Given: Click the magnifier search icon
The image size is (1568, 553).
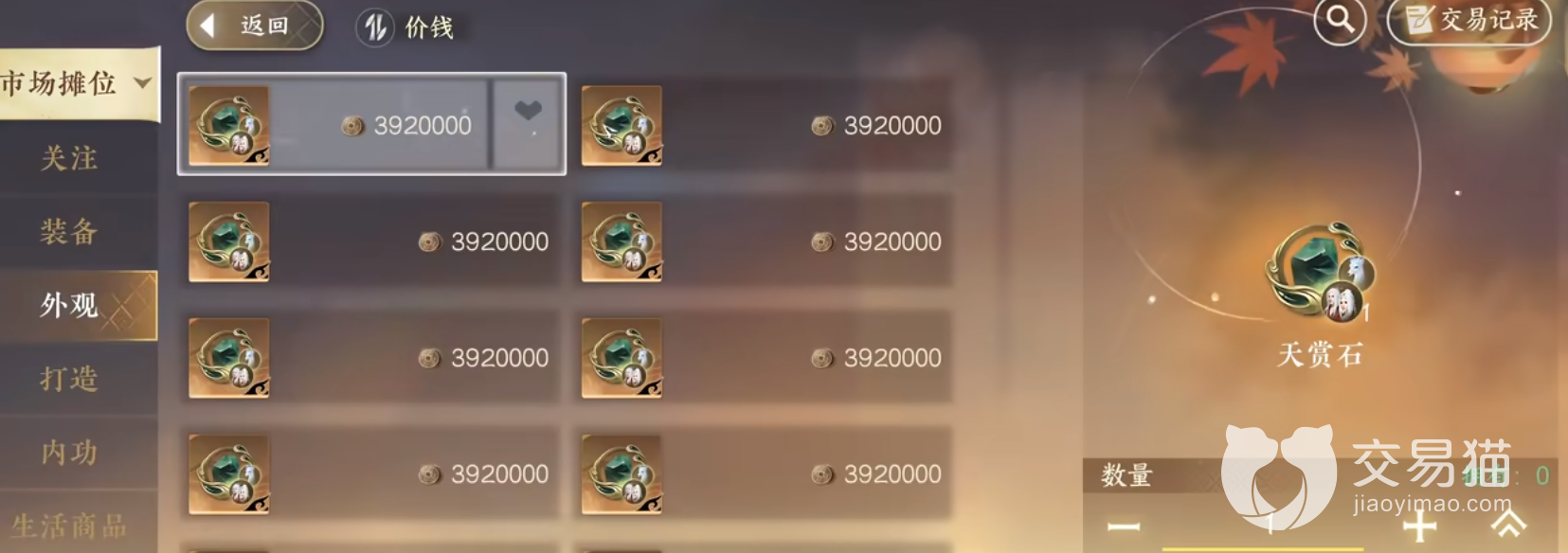Looking at the screenshot, I should pyautogui.click(x=1340, y=19).
